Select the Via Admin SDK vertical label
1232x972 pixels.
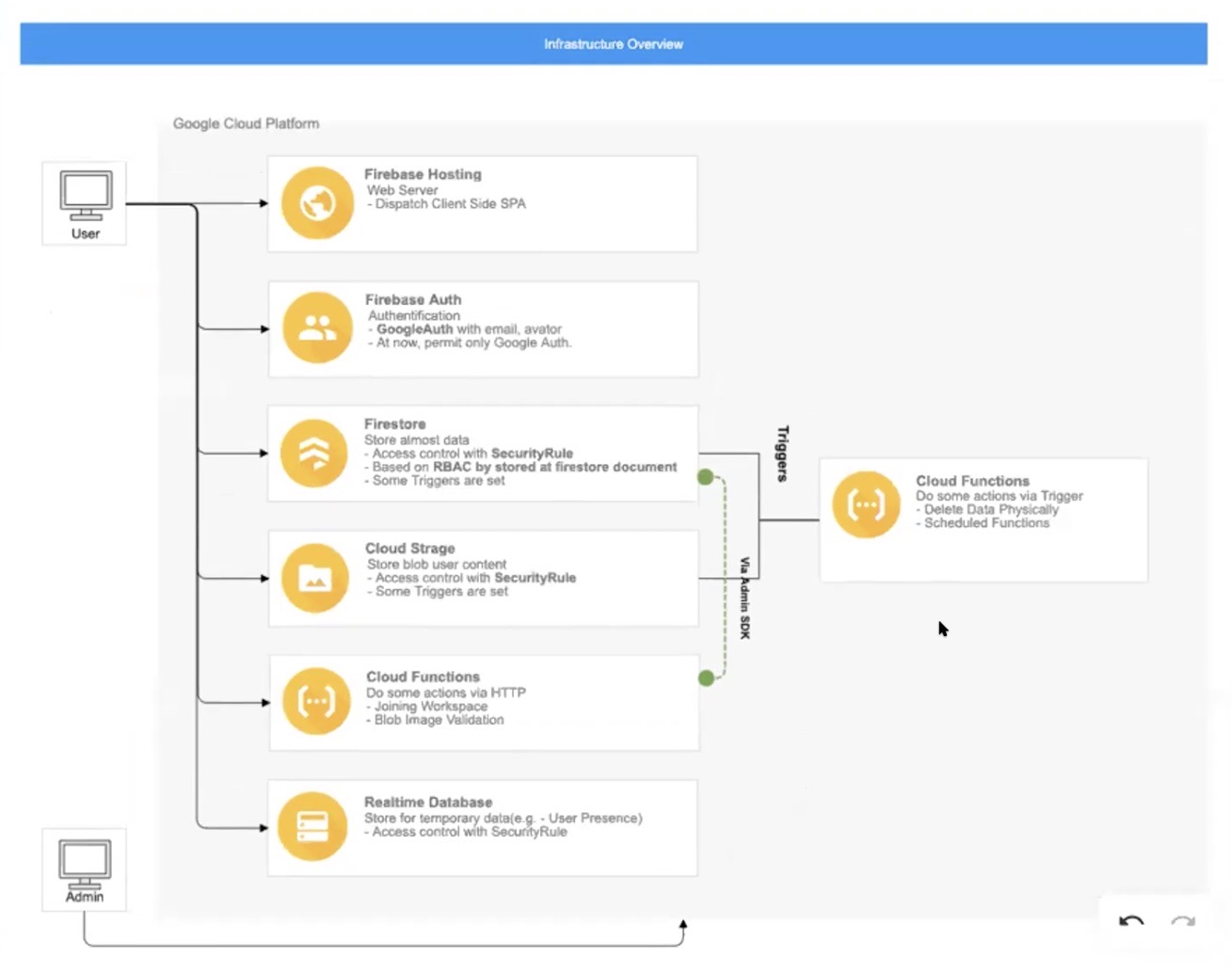coord(744,598)
